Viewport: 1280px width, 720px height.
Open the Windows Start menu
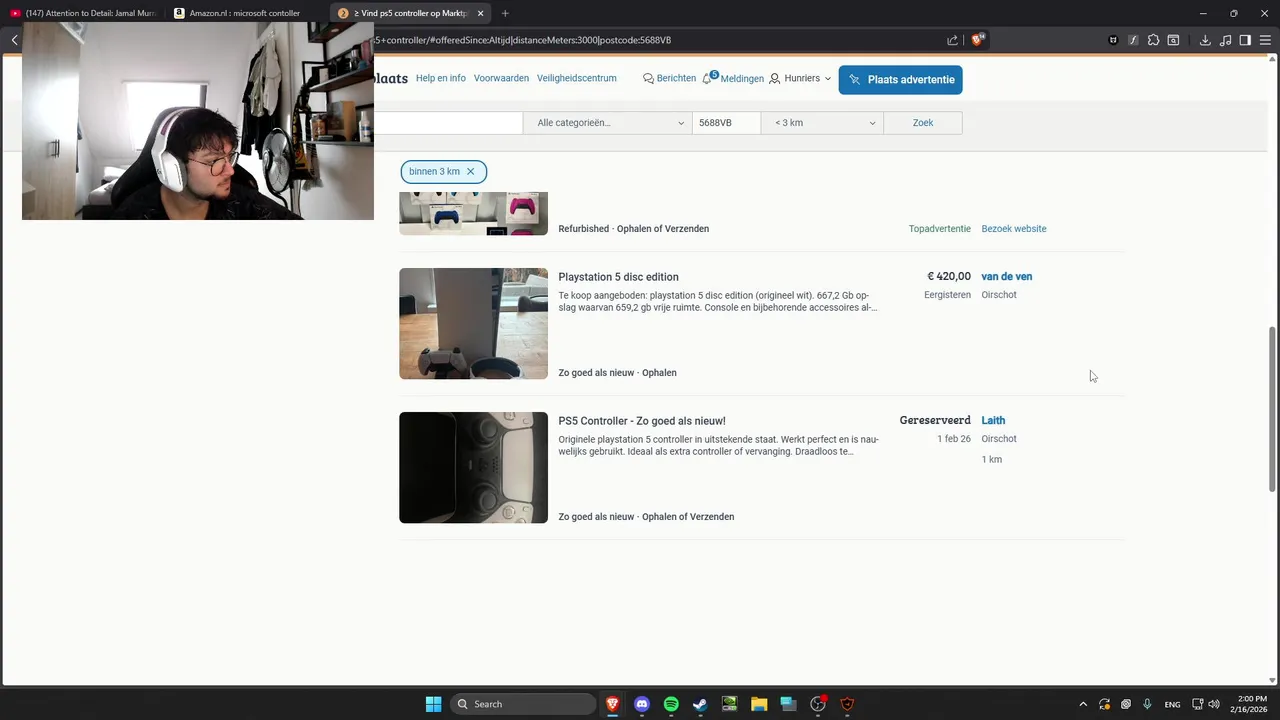433,704
